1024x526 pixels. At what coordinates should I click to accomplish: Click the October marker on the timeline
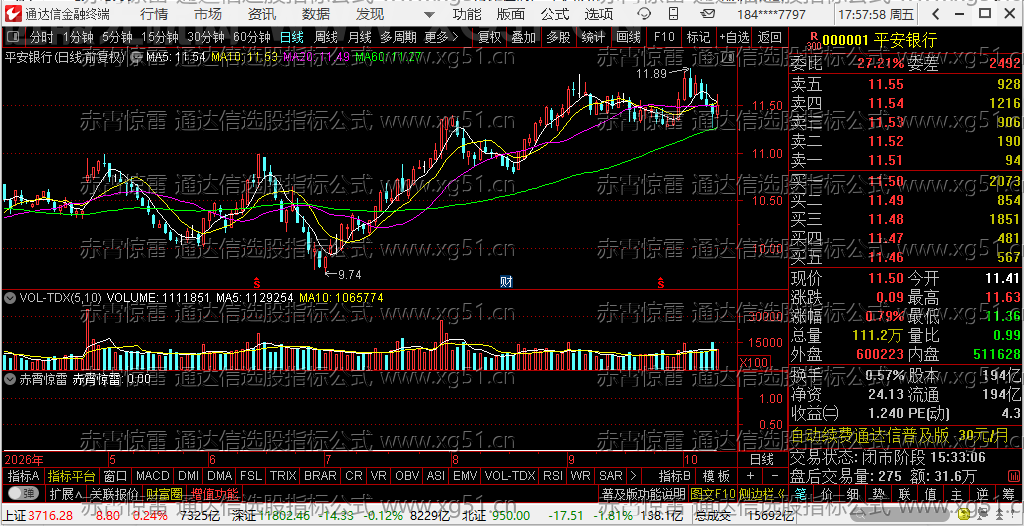(x=688, y=459)
